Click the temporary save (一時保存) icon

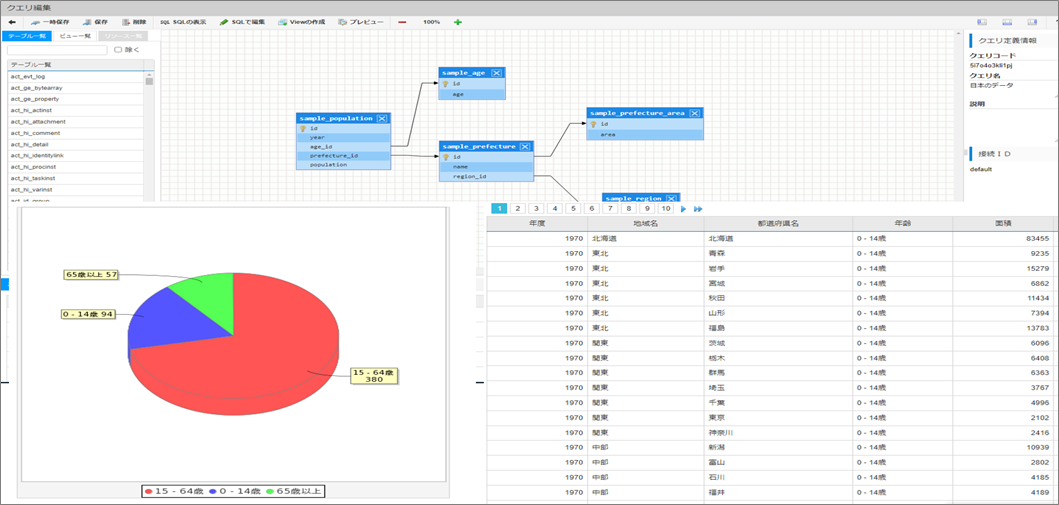(37, 22)
